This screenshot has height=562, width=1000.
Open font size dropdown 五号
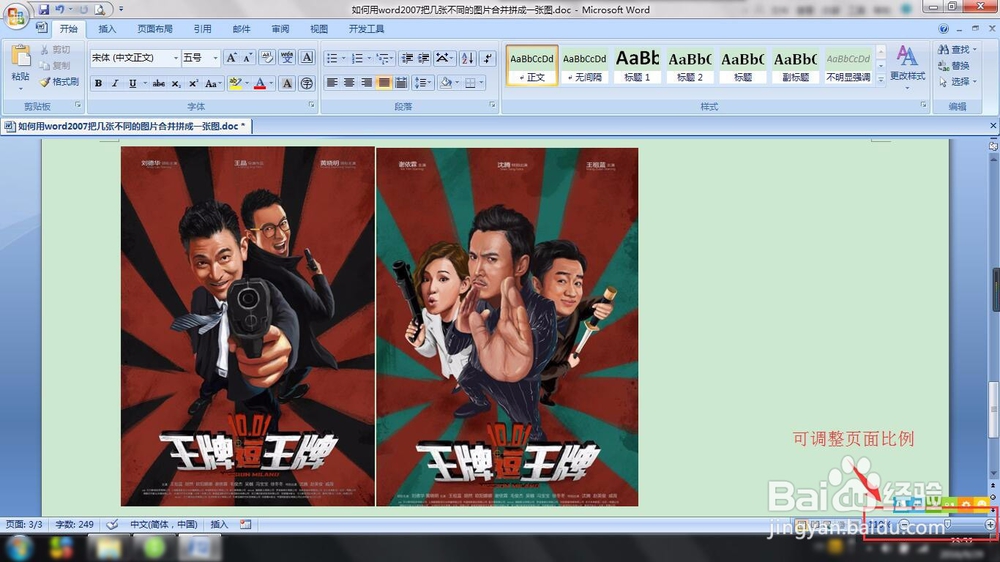coord(215,58)
